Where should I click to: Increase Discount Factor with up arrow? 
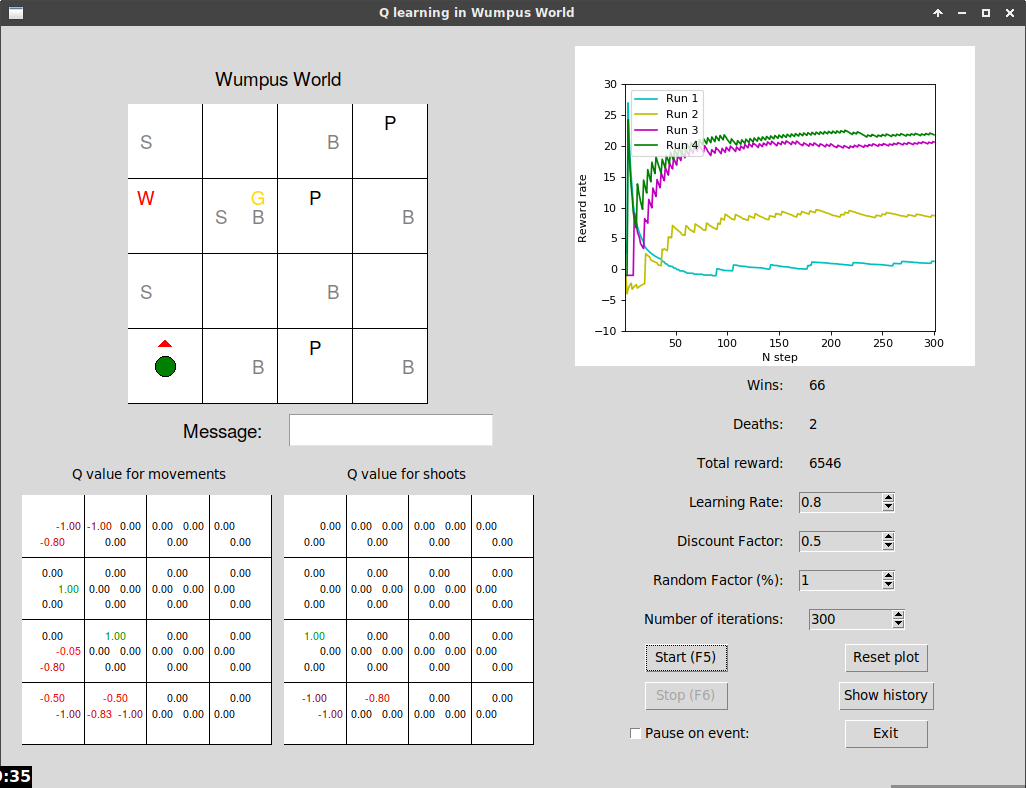tap(888, 537)
